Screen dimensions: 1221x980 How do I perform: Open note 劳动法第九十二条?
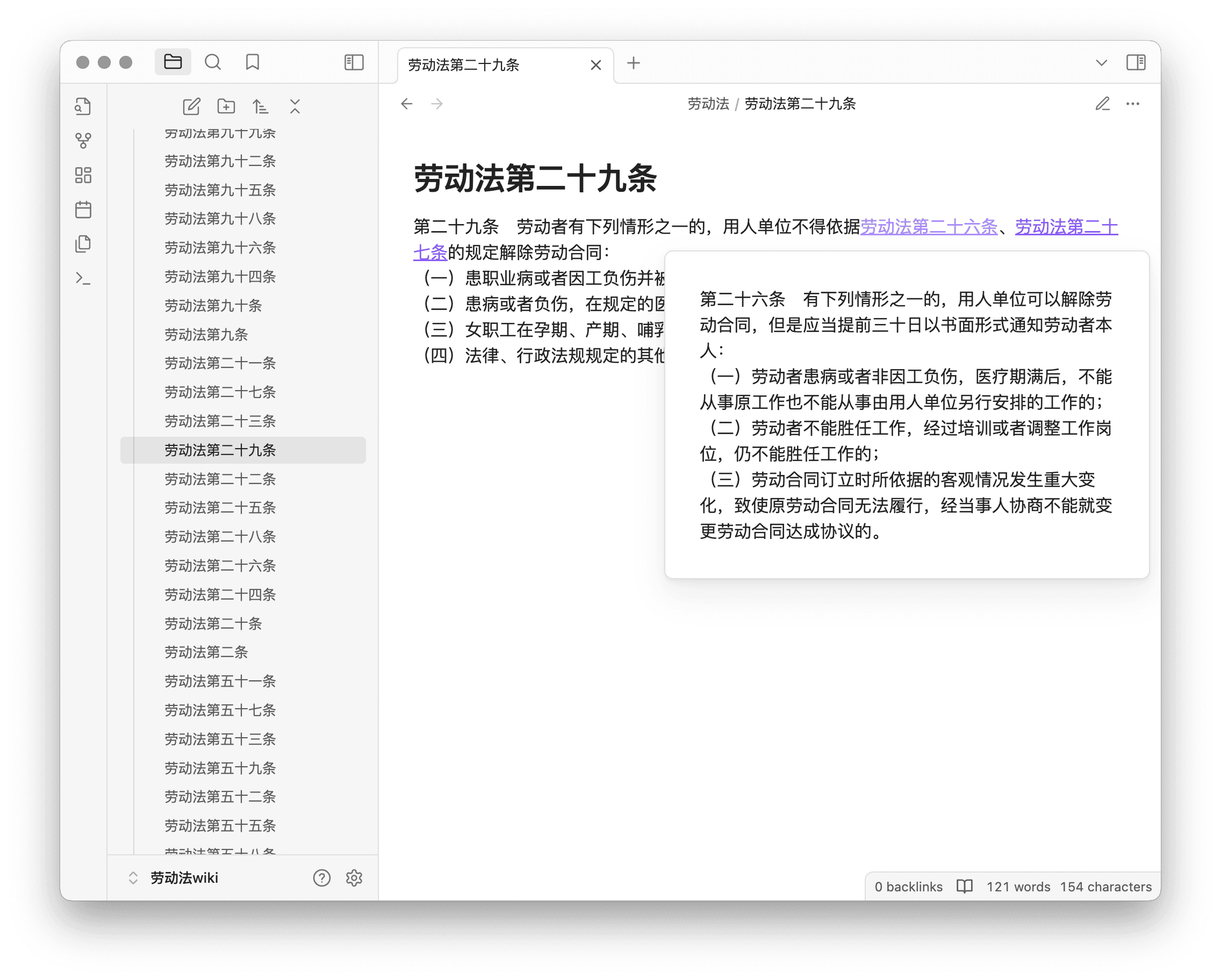click(x=243, y=161)
